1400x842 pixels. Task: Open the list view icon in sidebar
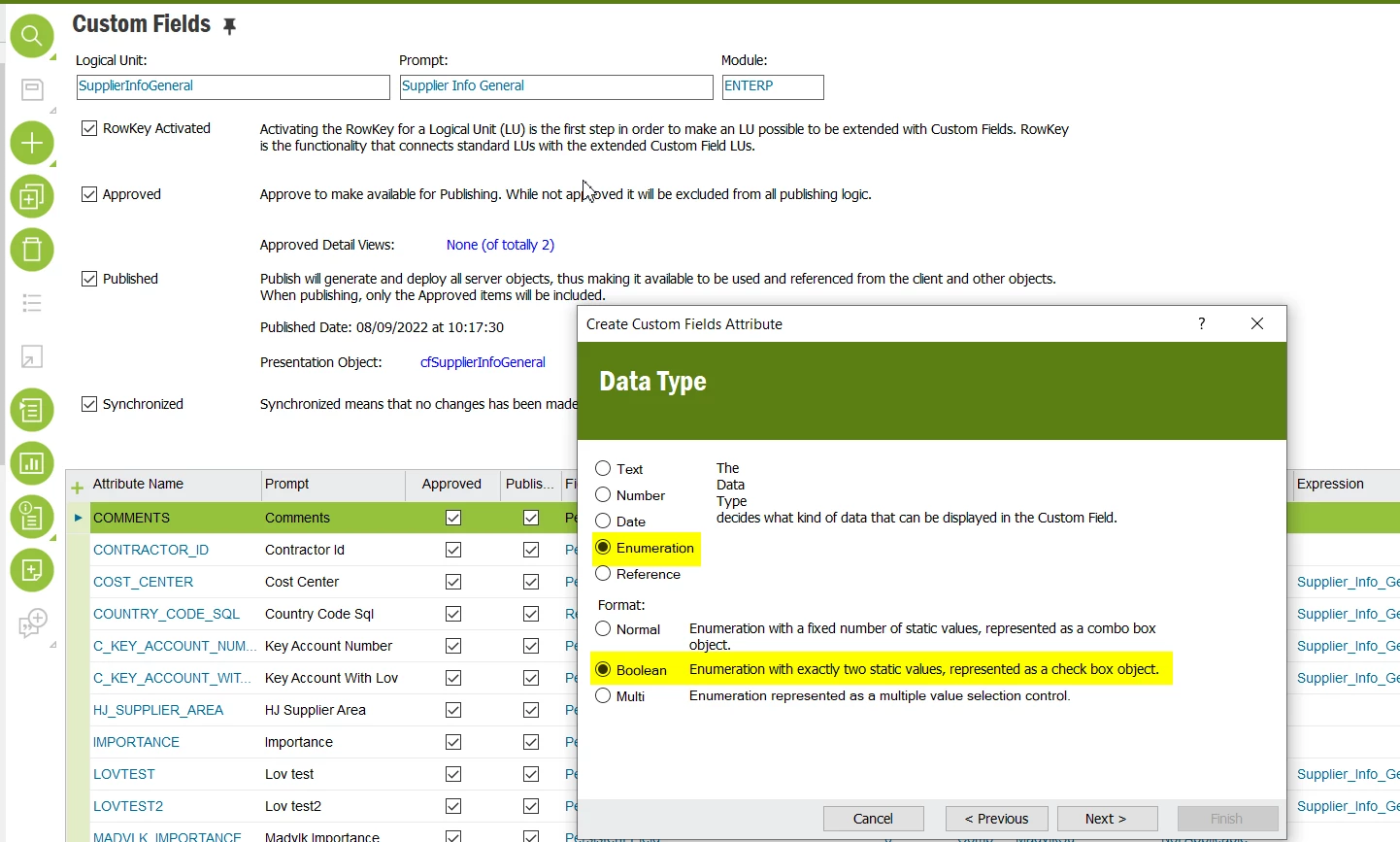pyautogui.click(x=32, y=303)
